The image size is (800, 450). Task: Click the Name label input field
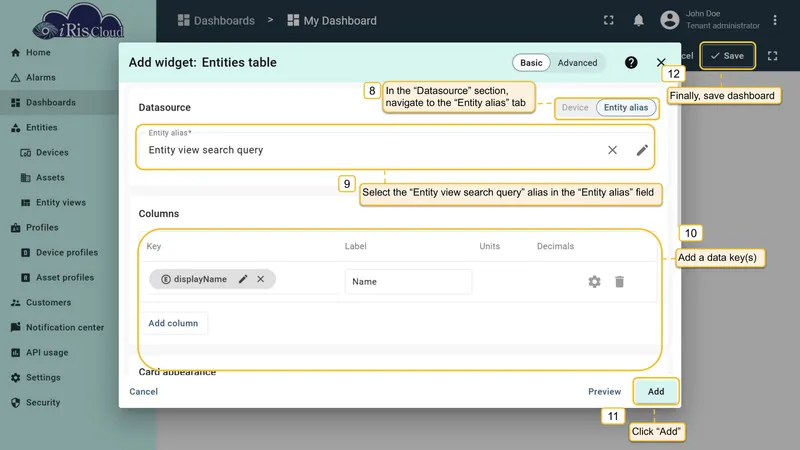pos(408,282)
